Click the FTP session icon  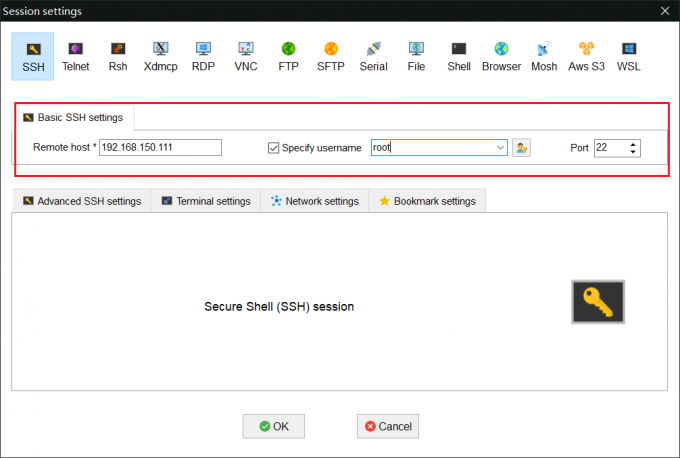coord(288,56)
